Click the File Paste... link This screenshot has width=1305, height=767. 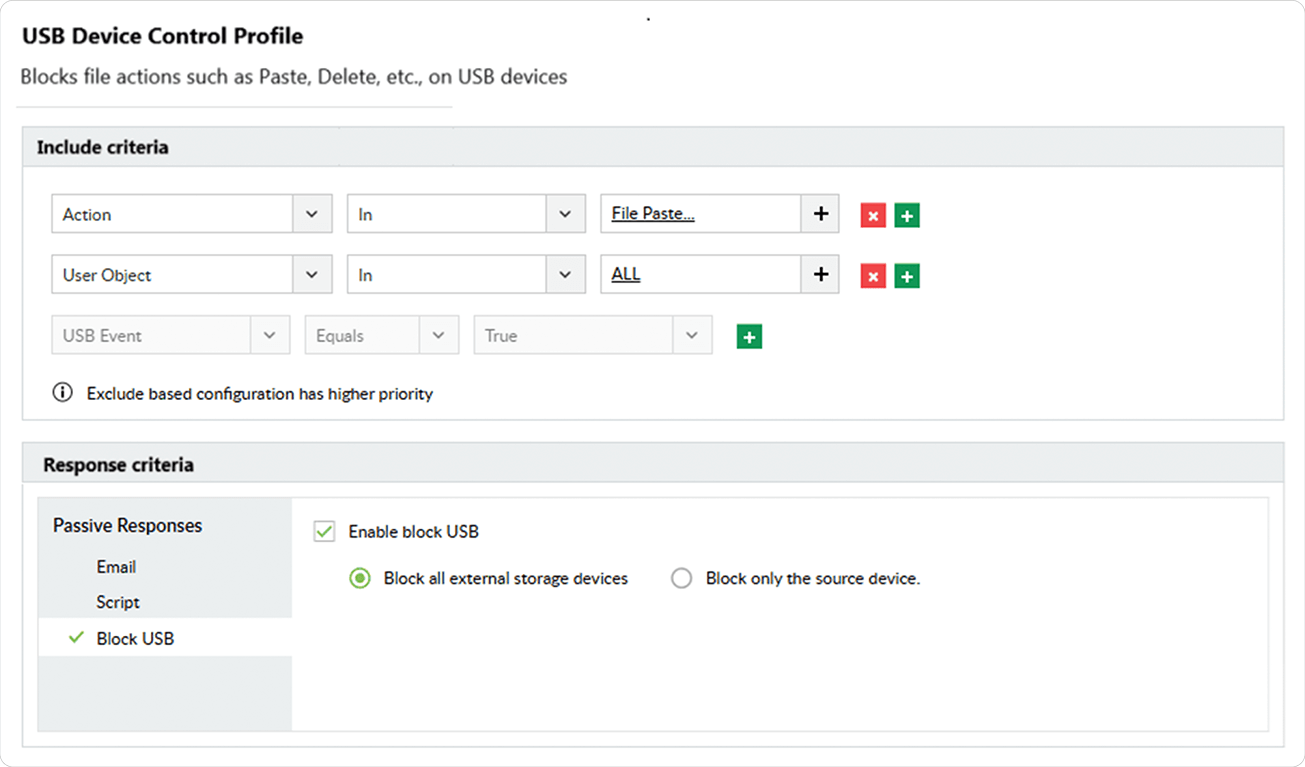[653, 214]
